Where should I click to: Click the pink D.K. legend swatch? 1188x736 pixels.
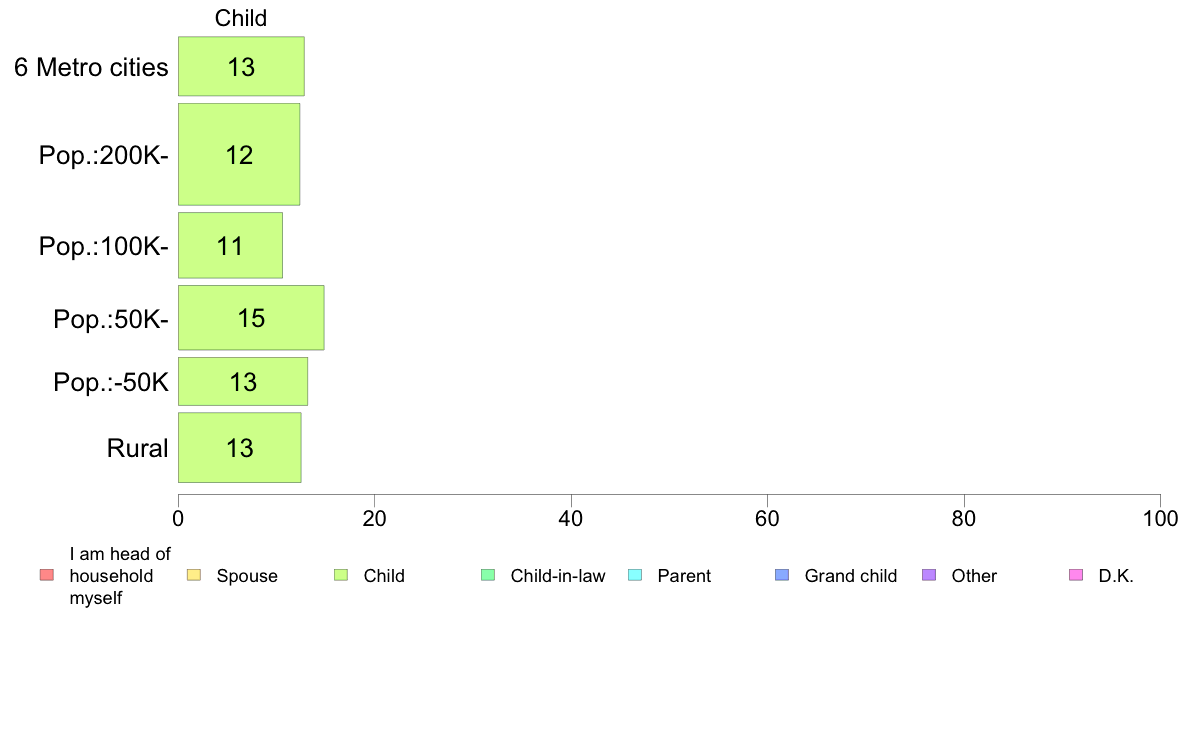click(x=1076, y=575)
